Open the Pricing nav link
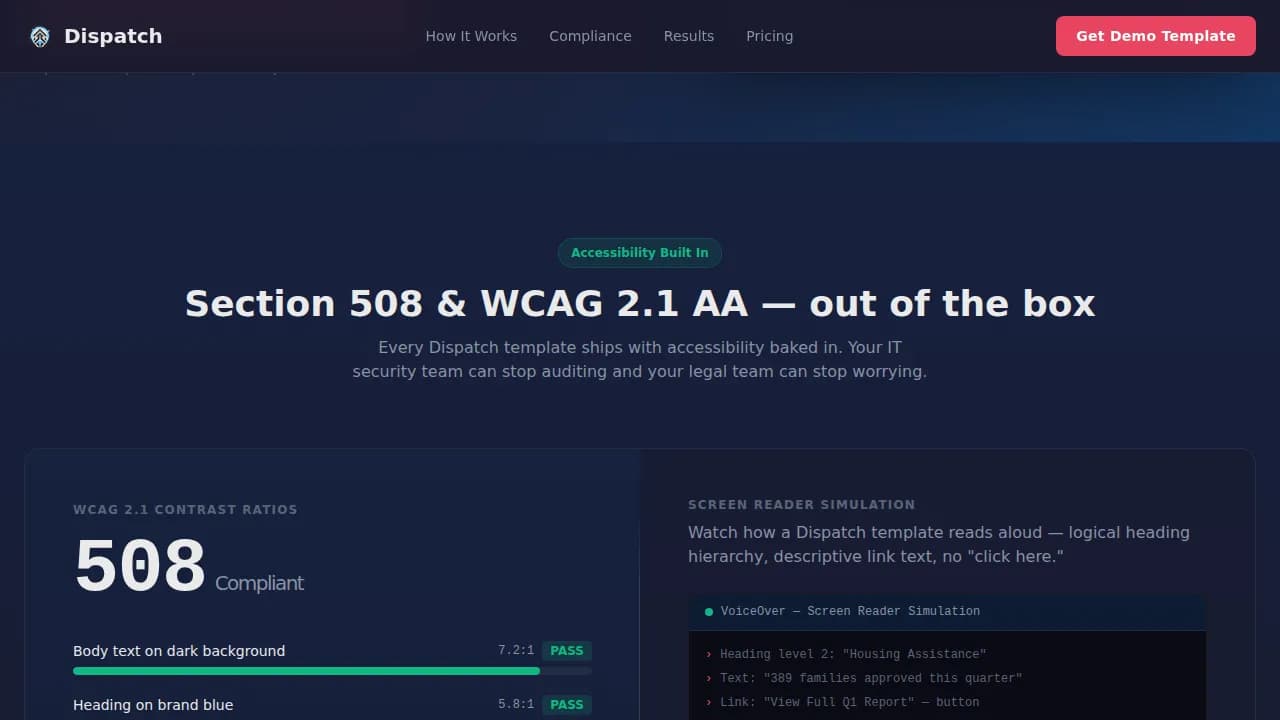This screenshot has width=1280, height=720. coord(769,36)
